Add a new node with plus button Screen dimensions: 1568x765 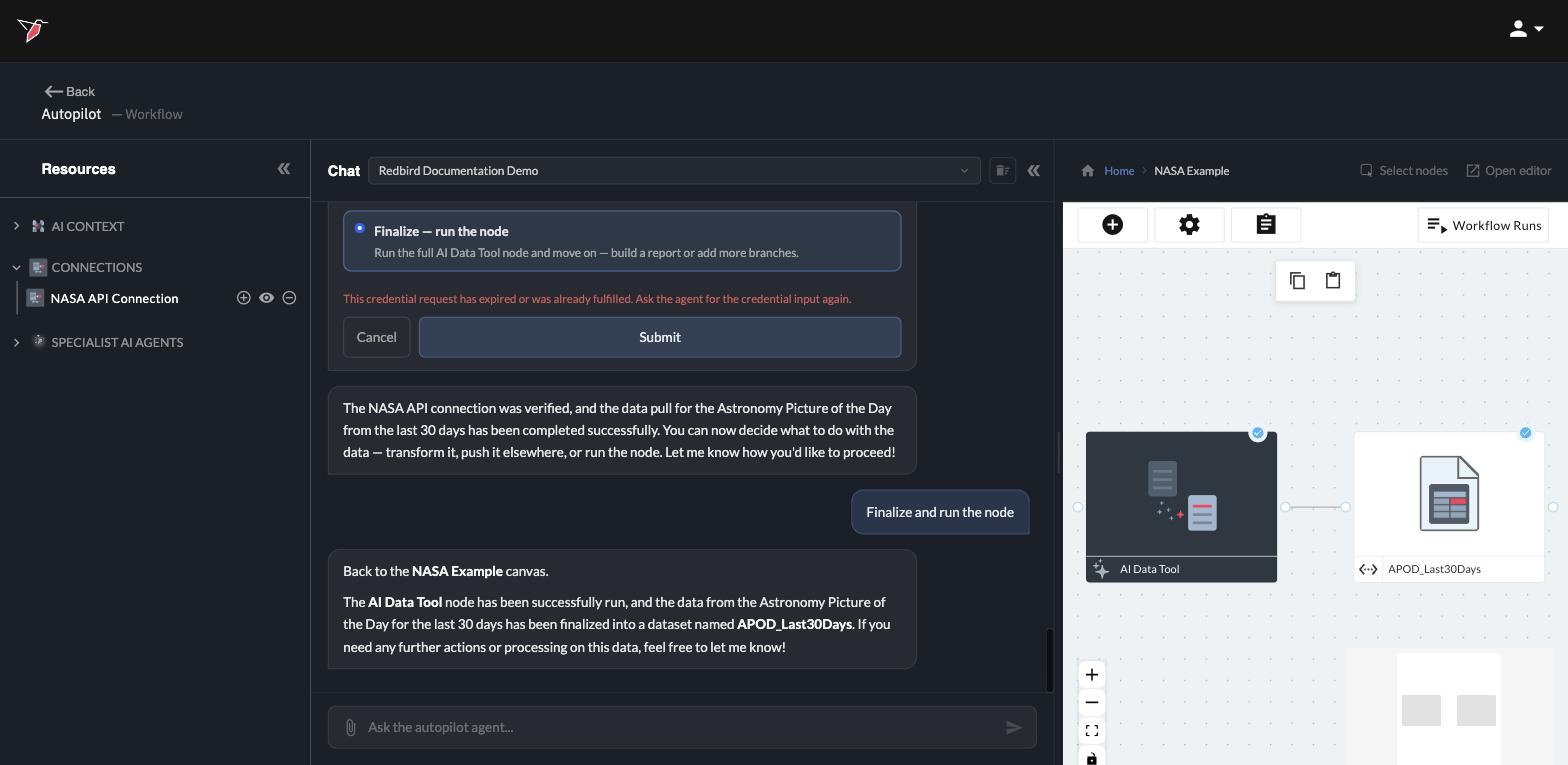[x=1112, y=225]
